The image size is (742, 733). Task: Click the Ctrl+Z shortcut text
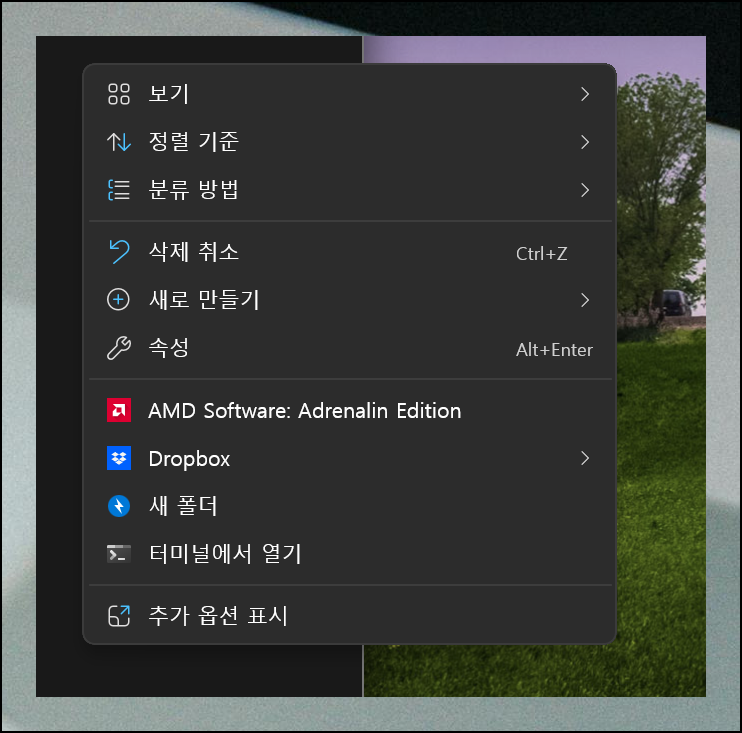541,254
